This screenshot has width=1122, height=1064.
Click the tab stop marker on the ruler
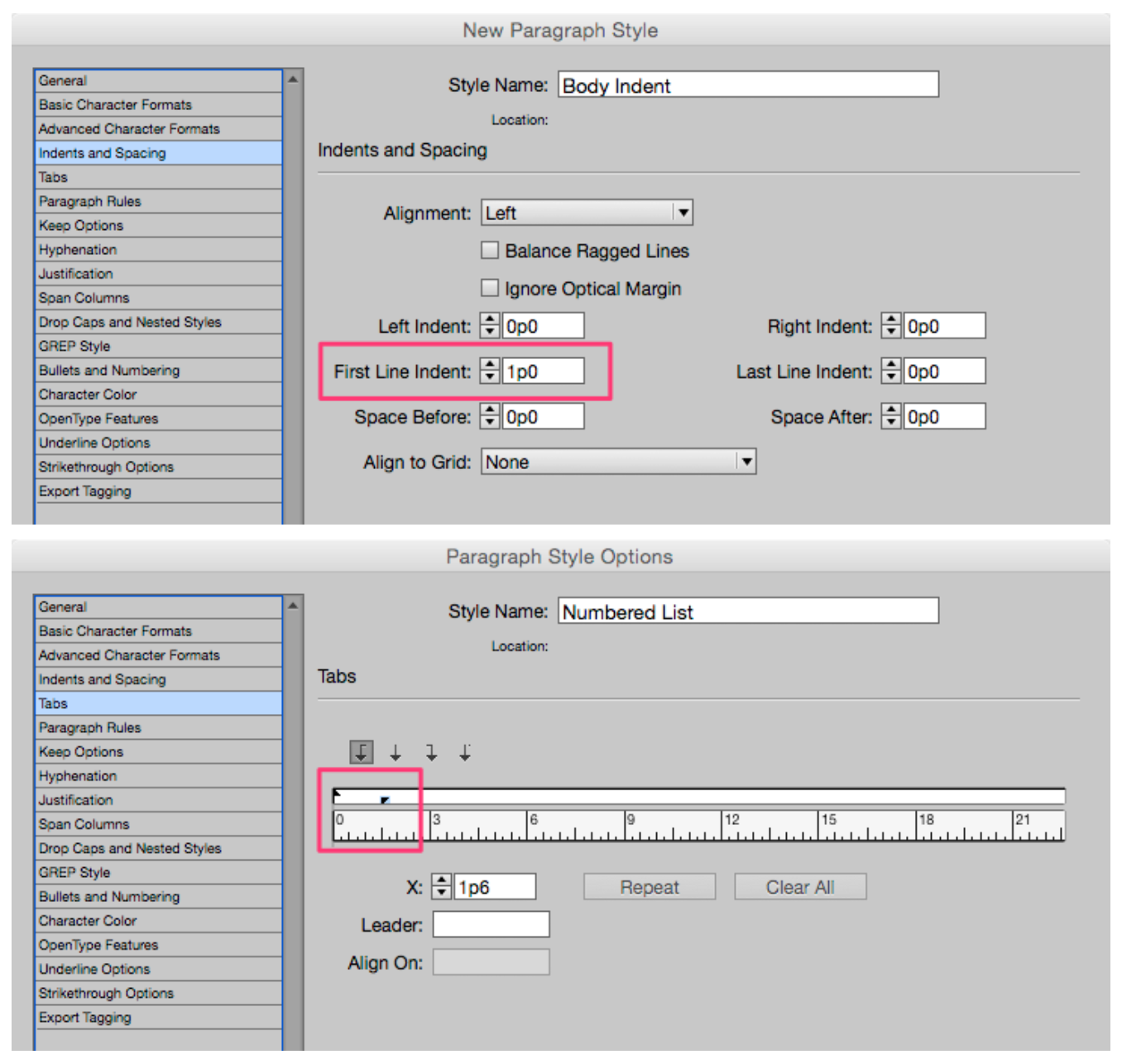385,800
